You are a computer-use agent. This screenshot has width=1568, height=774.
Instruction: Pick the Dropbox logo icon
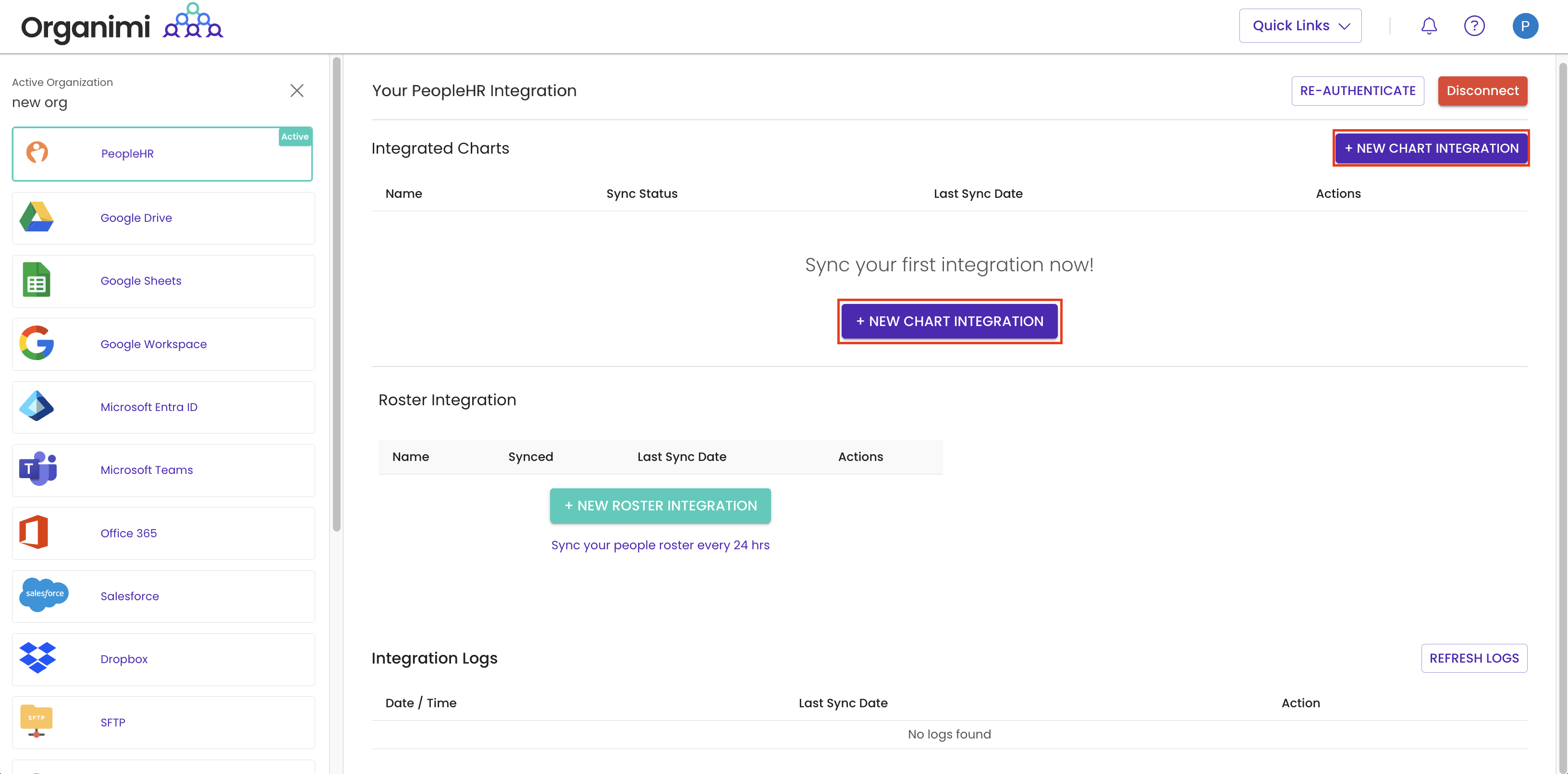(37, 658)
